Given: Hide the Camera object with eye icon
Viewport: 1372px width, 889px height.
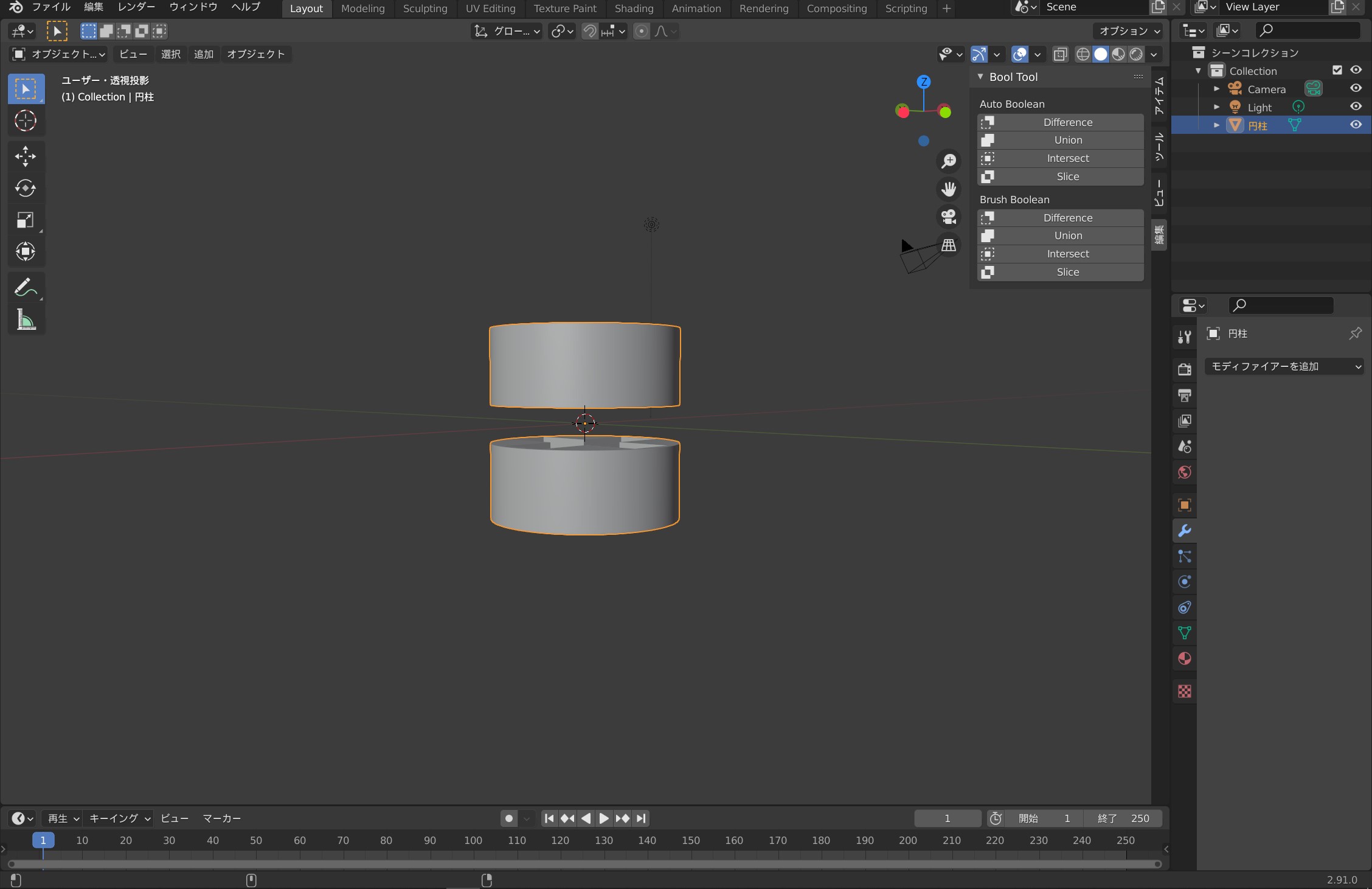Looking at the screenshot, I should pyautogui.click(x=1356, y=88).
